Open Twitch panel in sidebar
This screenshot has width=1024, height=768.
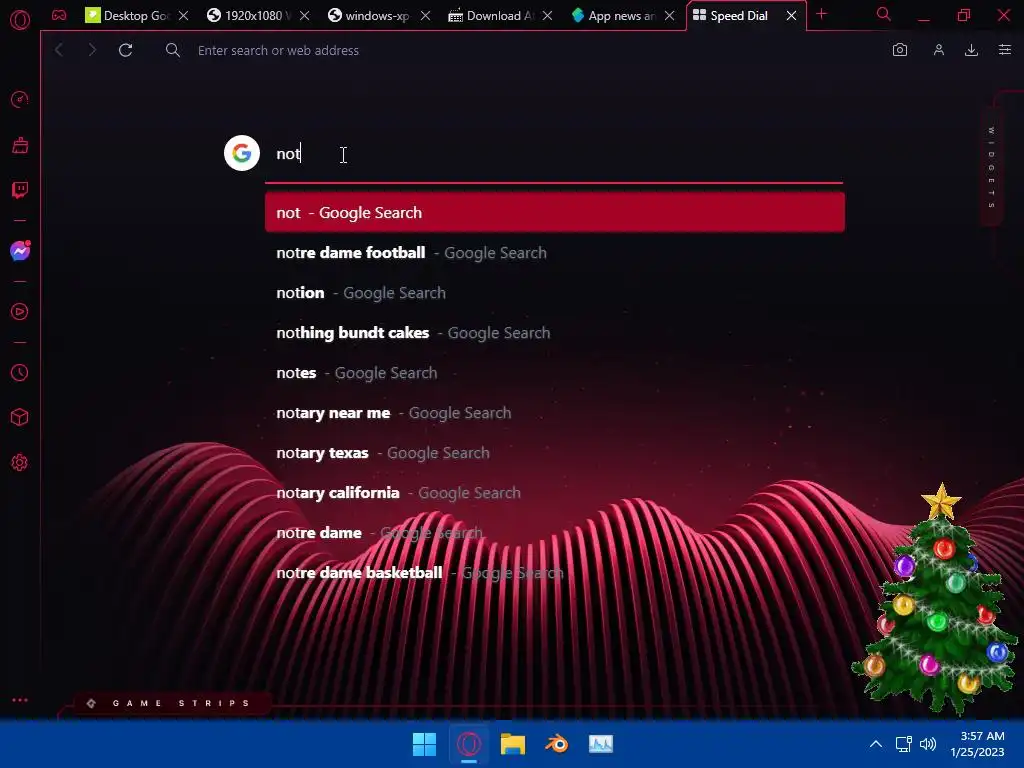click(x=20, y=190)
